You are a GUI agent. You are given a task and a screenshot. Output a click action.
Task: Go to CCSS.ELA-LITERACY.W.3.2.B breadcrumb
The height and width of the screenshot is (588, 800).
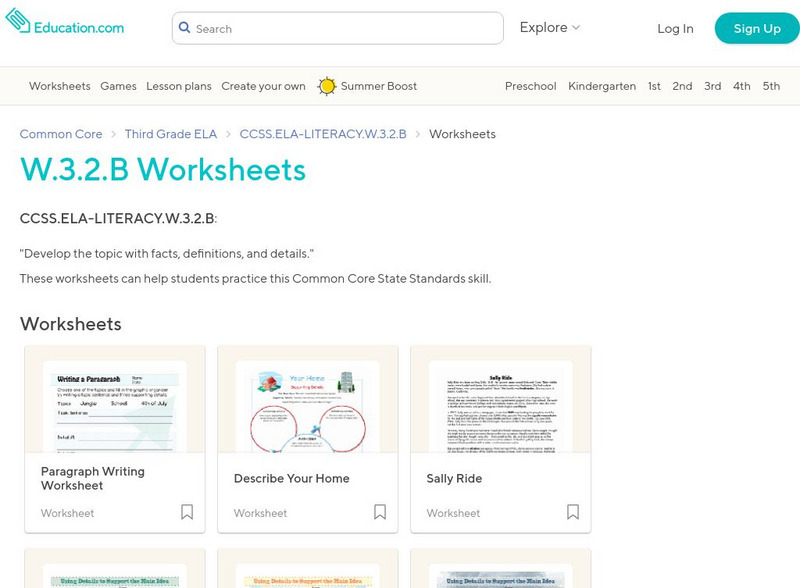pyautogui.click(x=323, y=134)
